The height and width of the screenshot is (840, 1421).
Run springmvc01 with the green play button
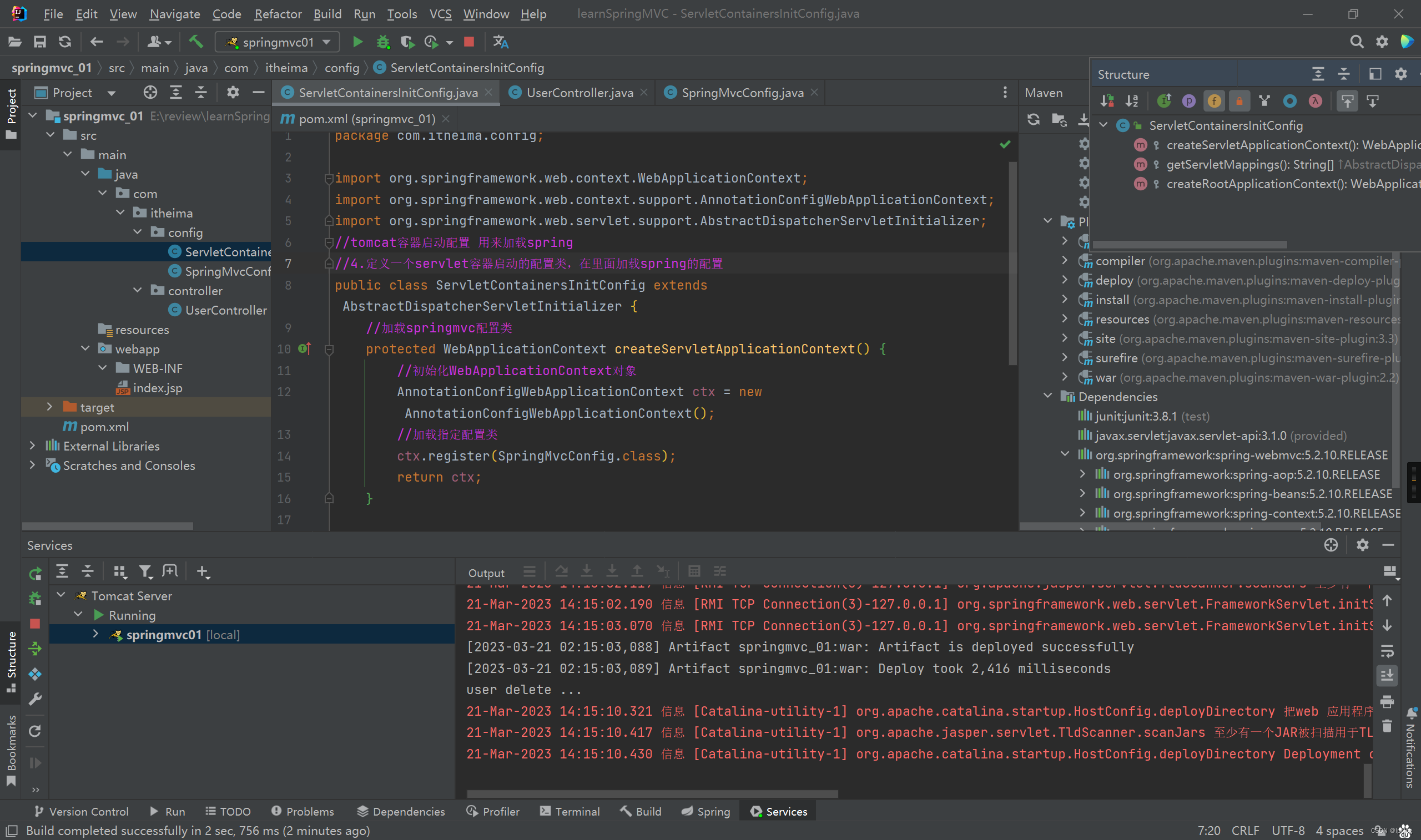357,42
